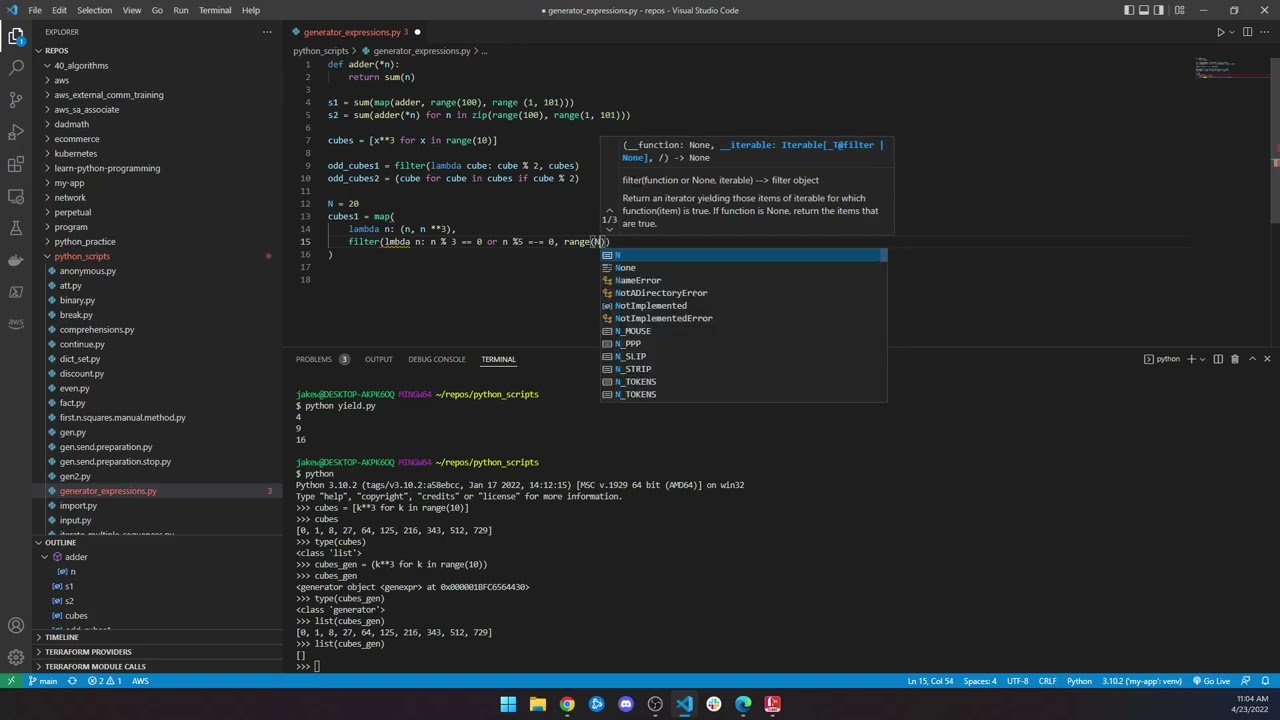Change CRLF line ending setting
This screenshot has height=720, width=1280.
click(1047, 681)
